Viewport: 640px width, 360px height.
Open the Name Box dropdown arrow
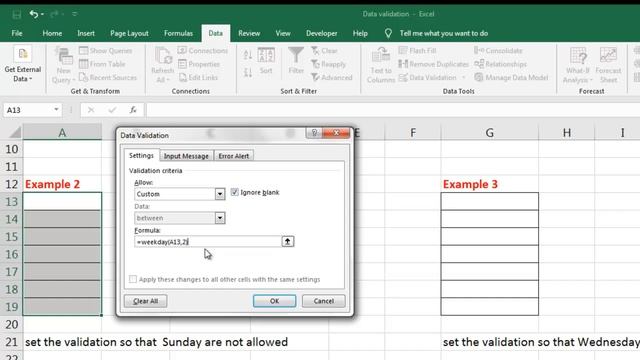click(56, 110)
